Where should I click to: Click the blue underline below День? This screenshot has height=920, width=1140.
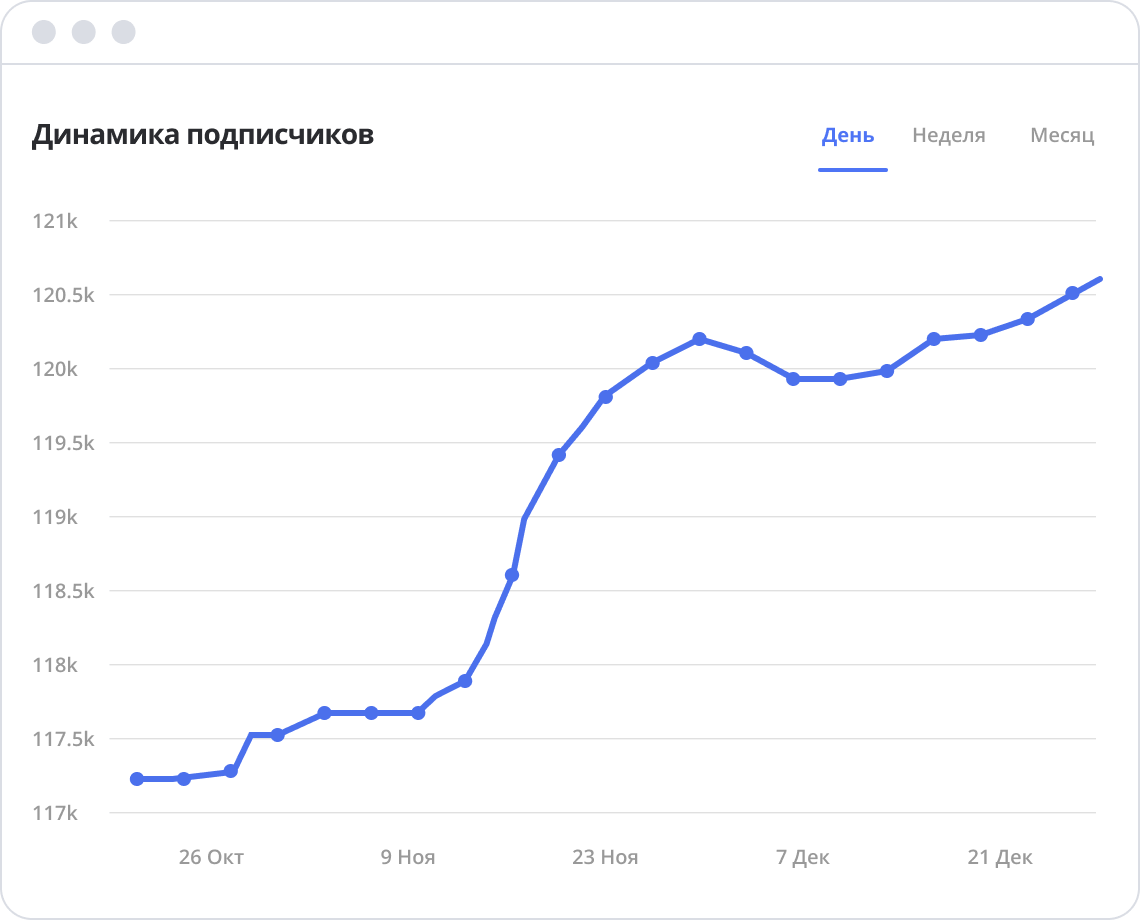pyautogui.click(x=853, y=171)
